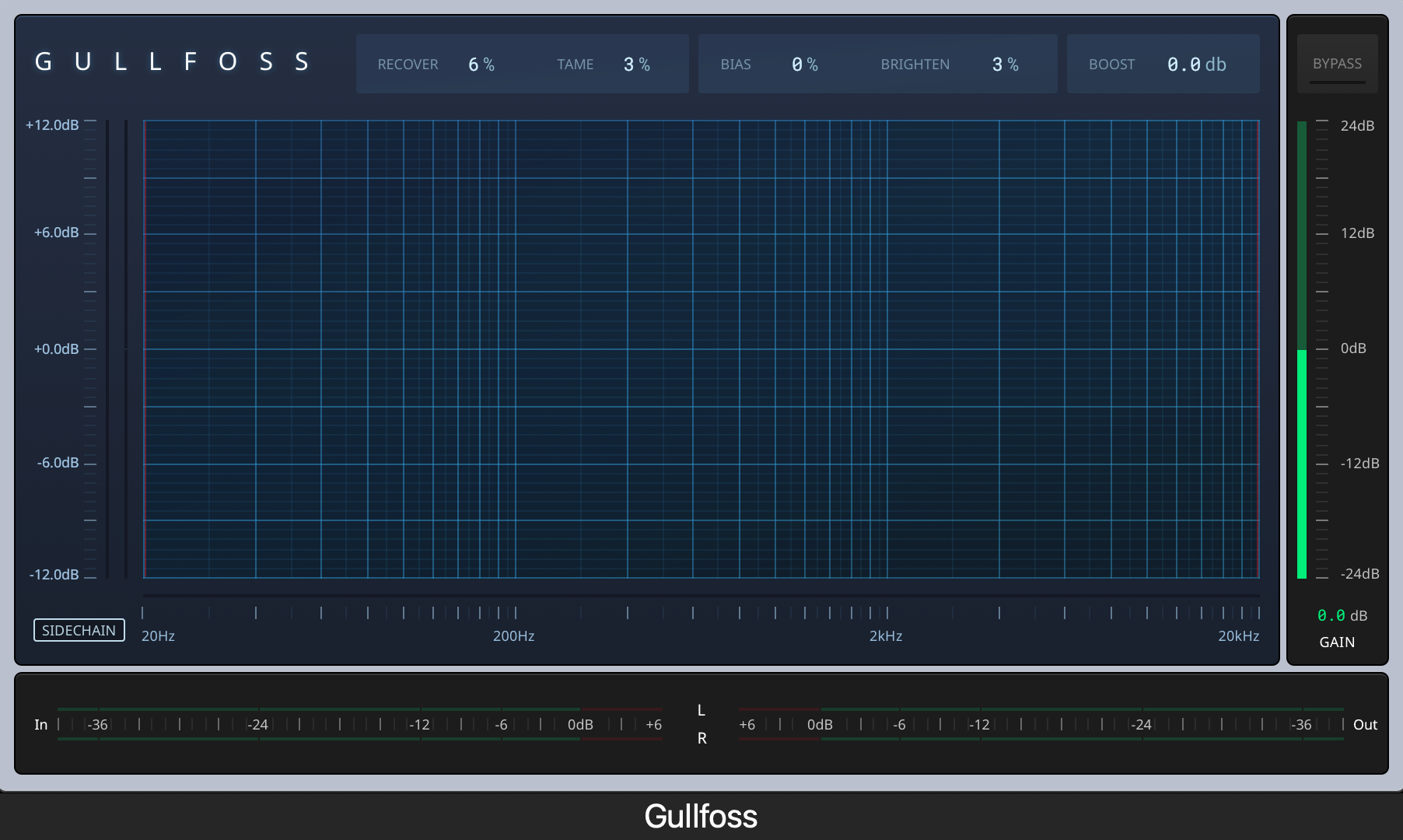Click the In label on input meter
The image size is (1403, 840).
41,725
